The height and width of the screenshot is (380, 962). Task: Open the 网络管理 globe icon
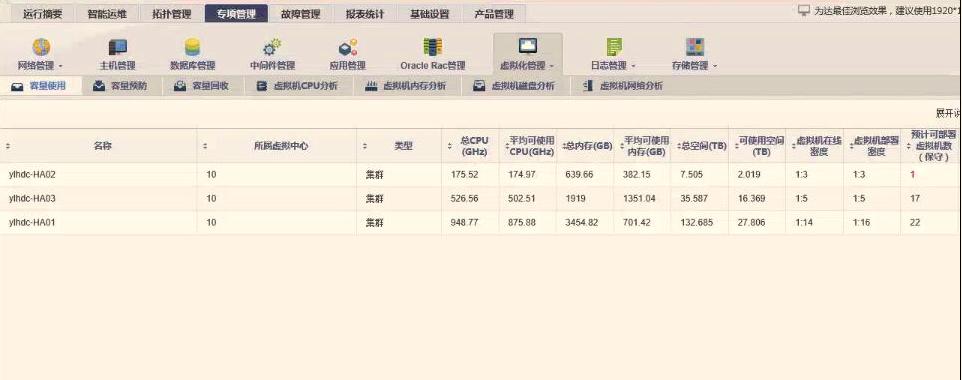(x=41, y=47)
